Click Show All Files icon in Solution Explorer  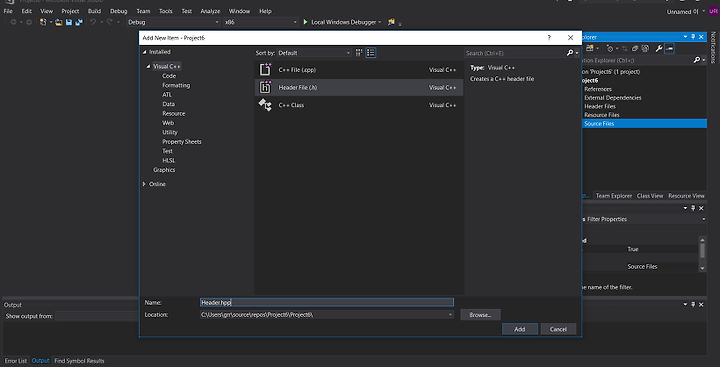tap(645, 48)
